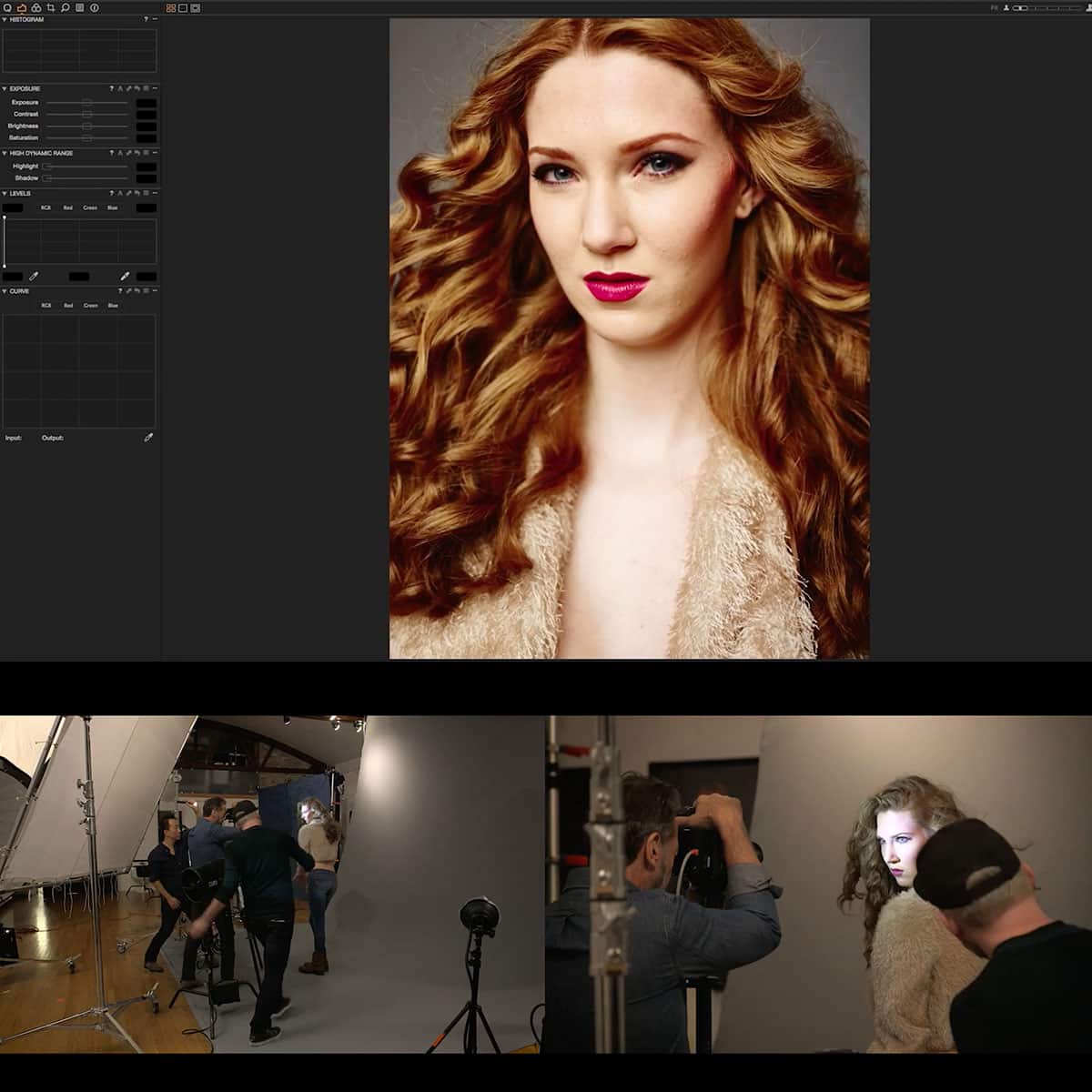This screenshot has height=1092, width=1092.
Task: Click the info toolbar icon
Action: point(95,7)
